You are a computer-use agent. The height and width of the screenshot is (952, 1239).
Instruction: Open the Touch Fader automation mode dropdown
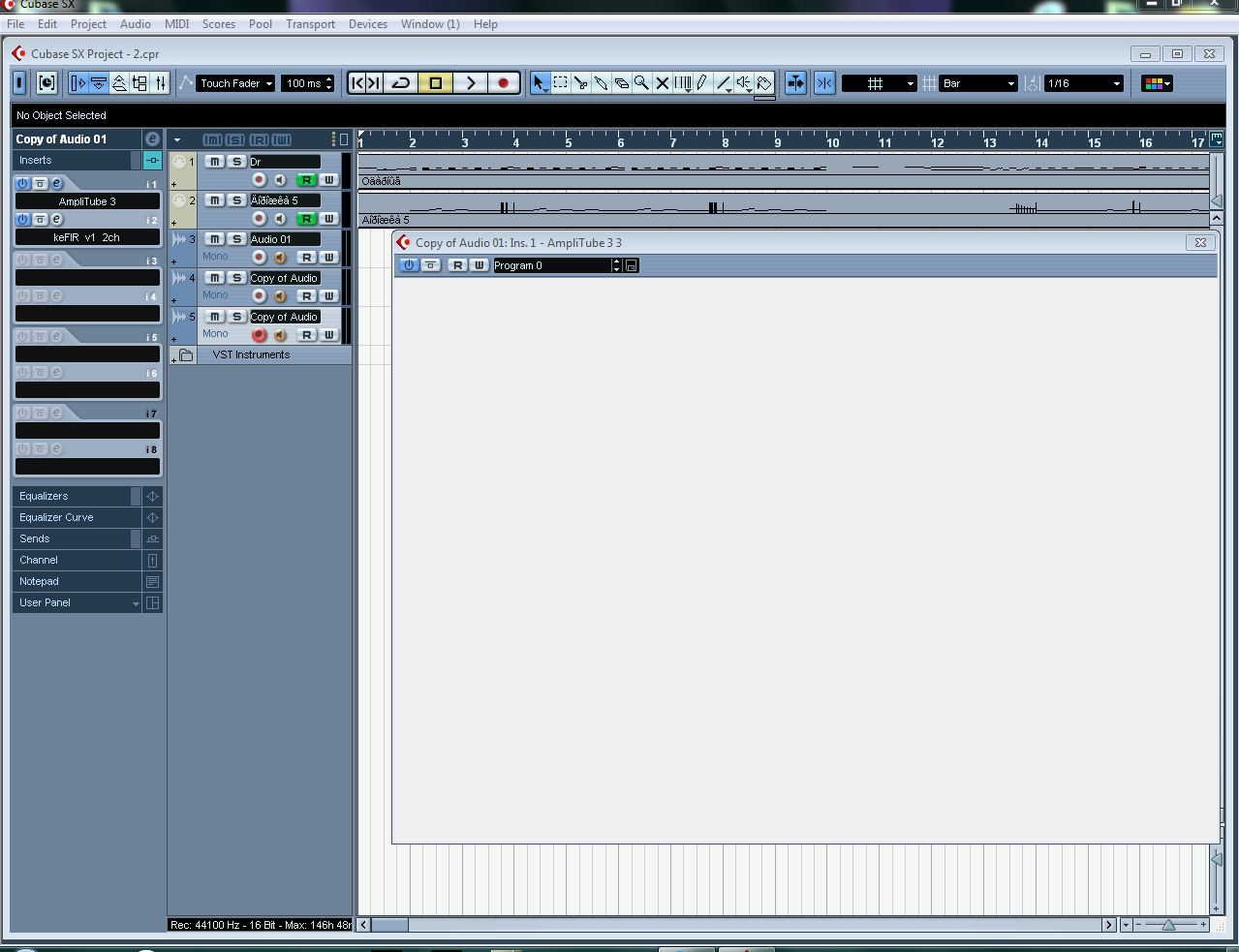pyautogui.click(x=236, y=83)
